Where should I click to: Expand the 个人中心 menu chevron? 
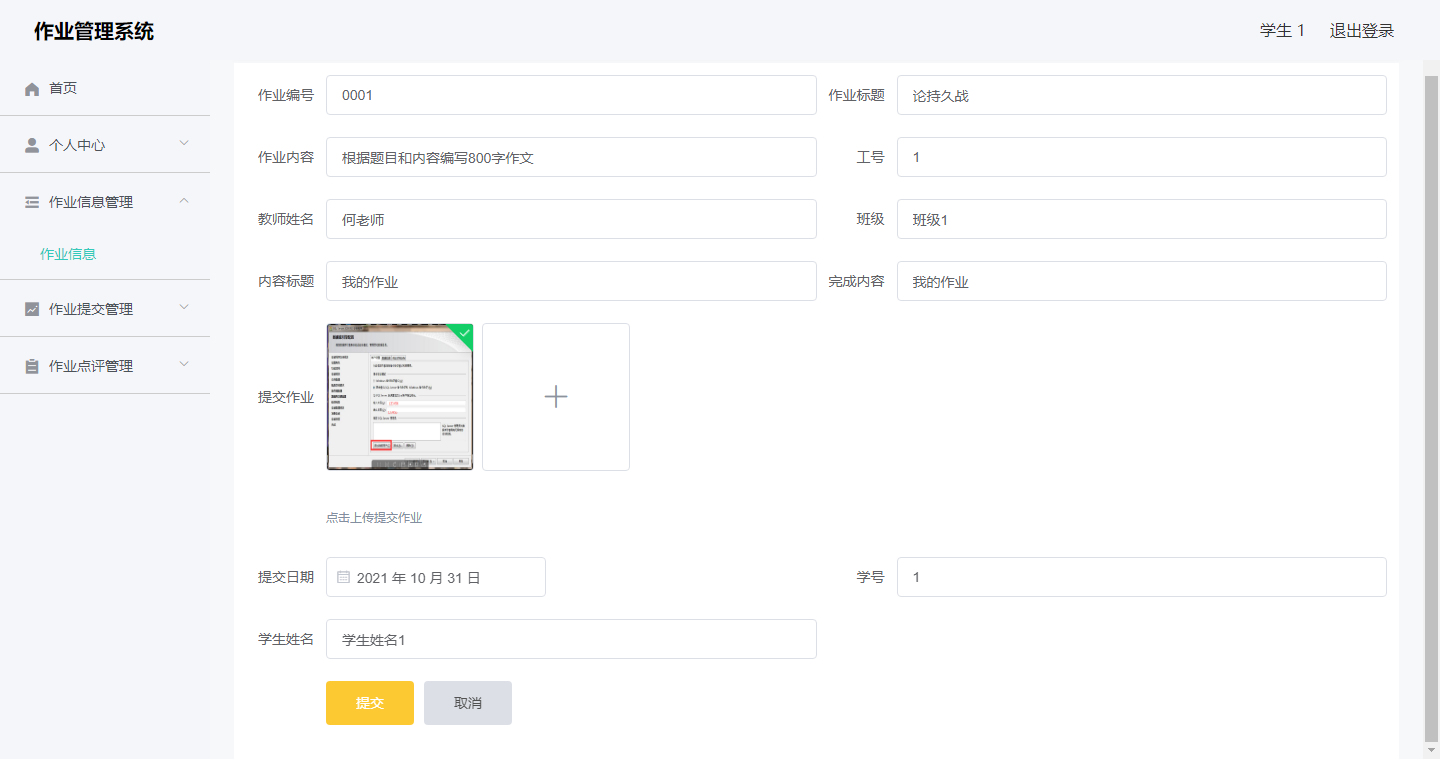click(184, 143)
